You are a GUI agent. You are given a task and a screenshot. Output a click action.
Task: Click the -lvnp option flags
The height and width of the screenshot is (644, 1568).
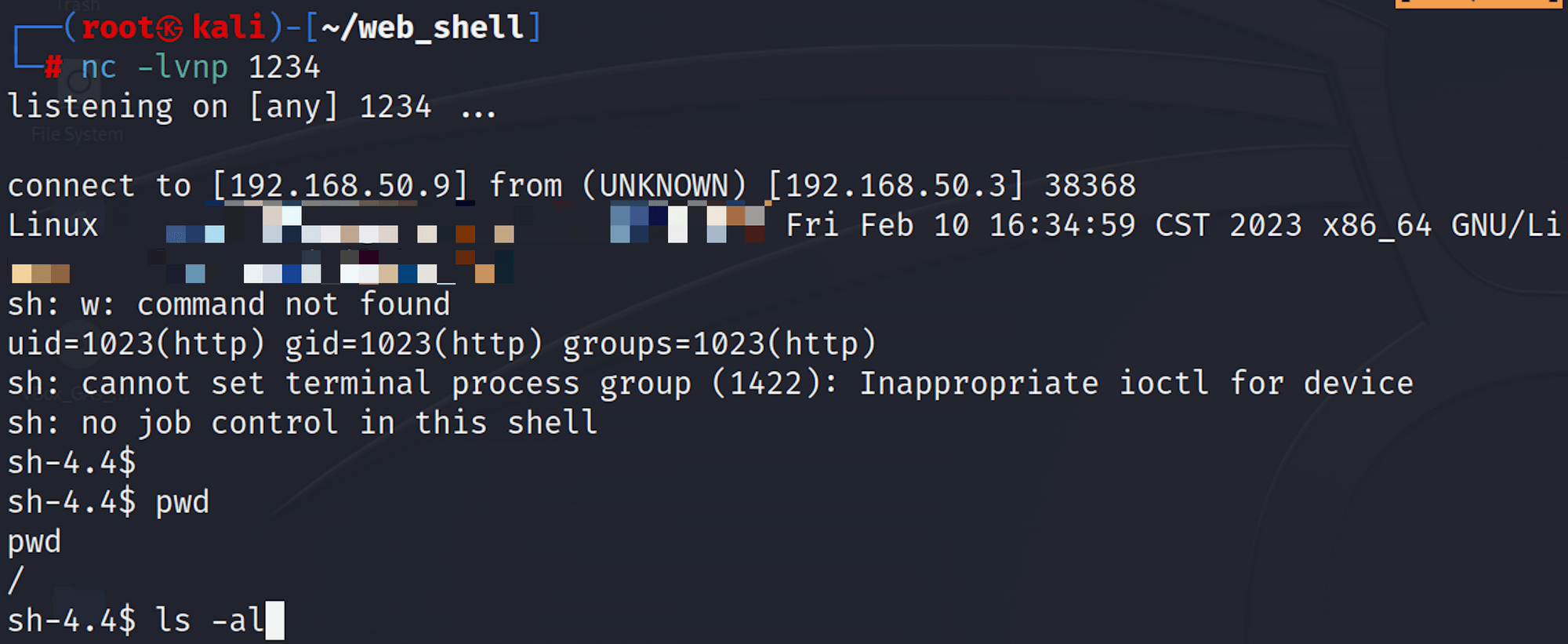coord(183,67)
